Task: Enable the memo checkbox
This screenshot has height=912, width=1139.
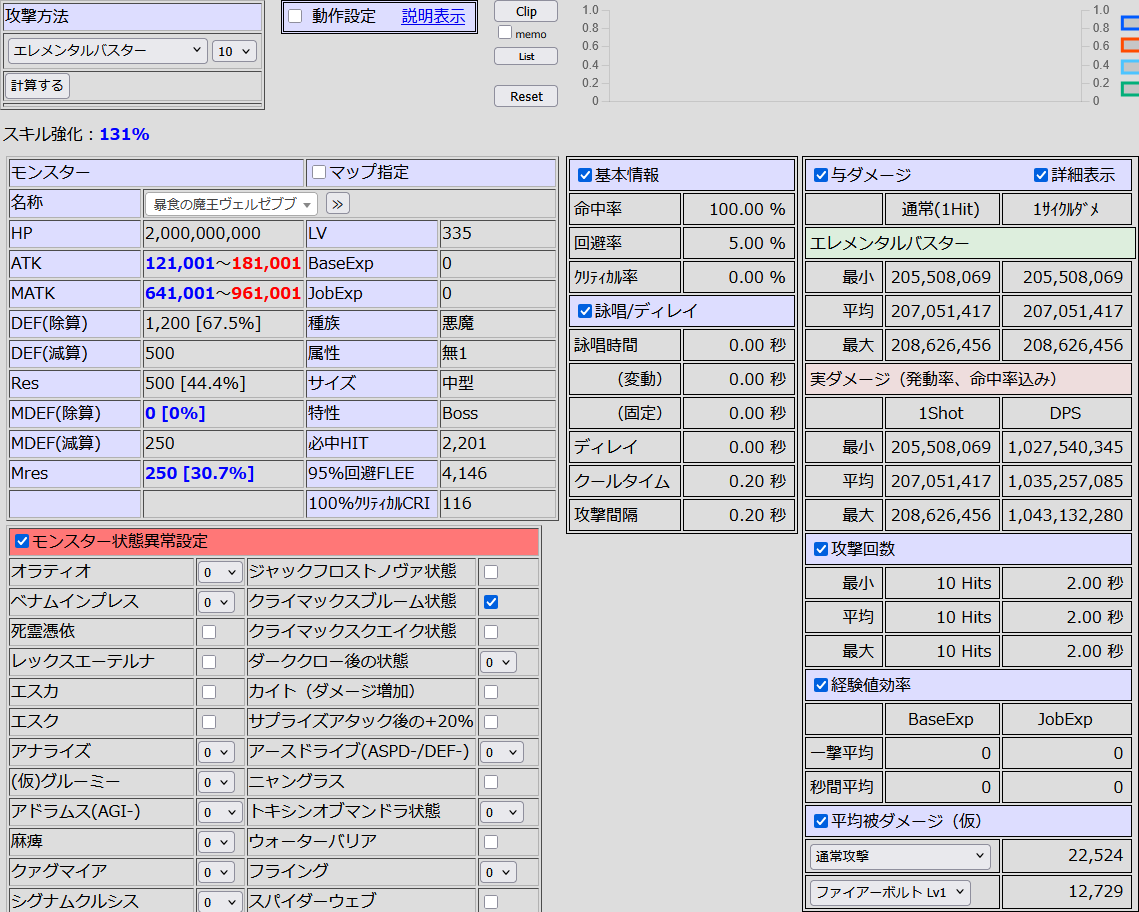Action: click(x=504, y=33)
